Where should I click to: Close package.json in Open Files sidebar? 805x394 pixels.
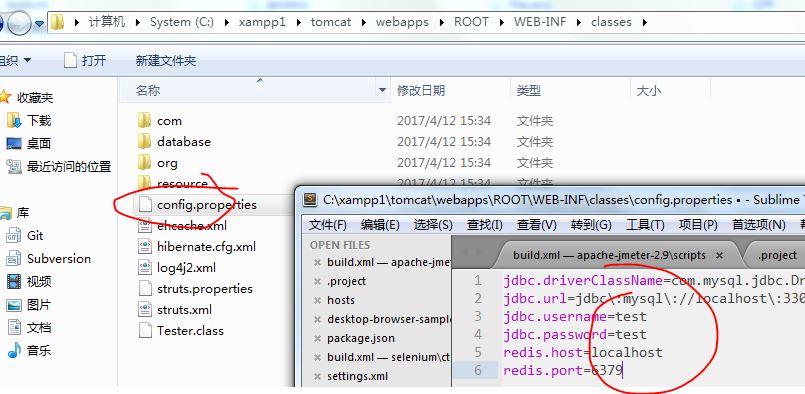coord(317,339)
